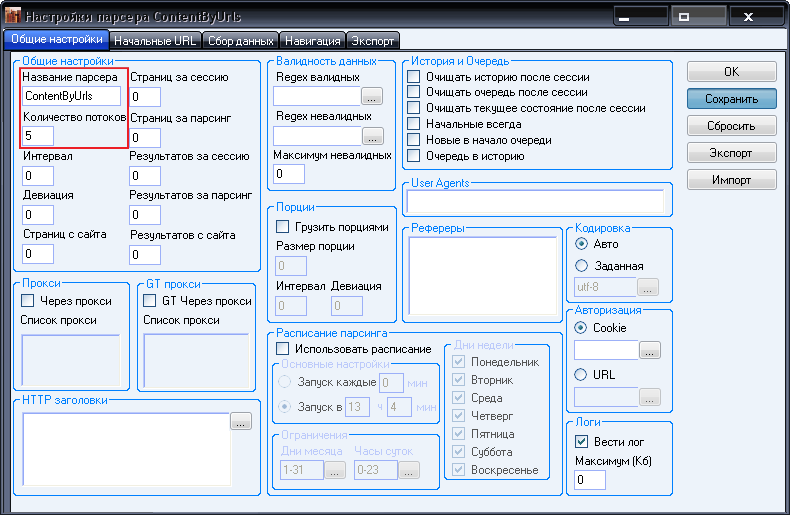Viewport: 790px width, 515px height.
Task: Open HTTP заголовки editor ellipsis button
Action: pyautogui.click(x=240, y=423)
